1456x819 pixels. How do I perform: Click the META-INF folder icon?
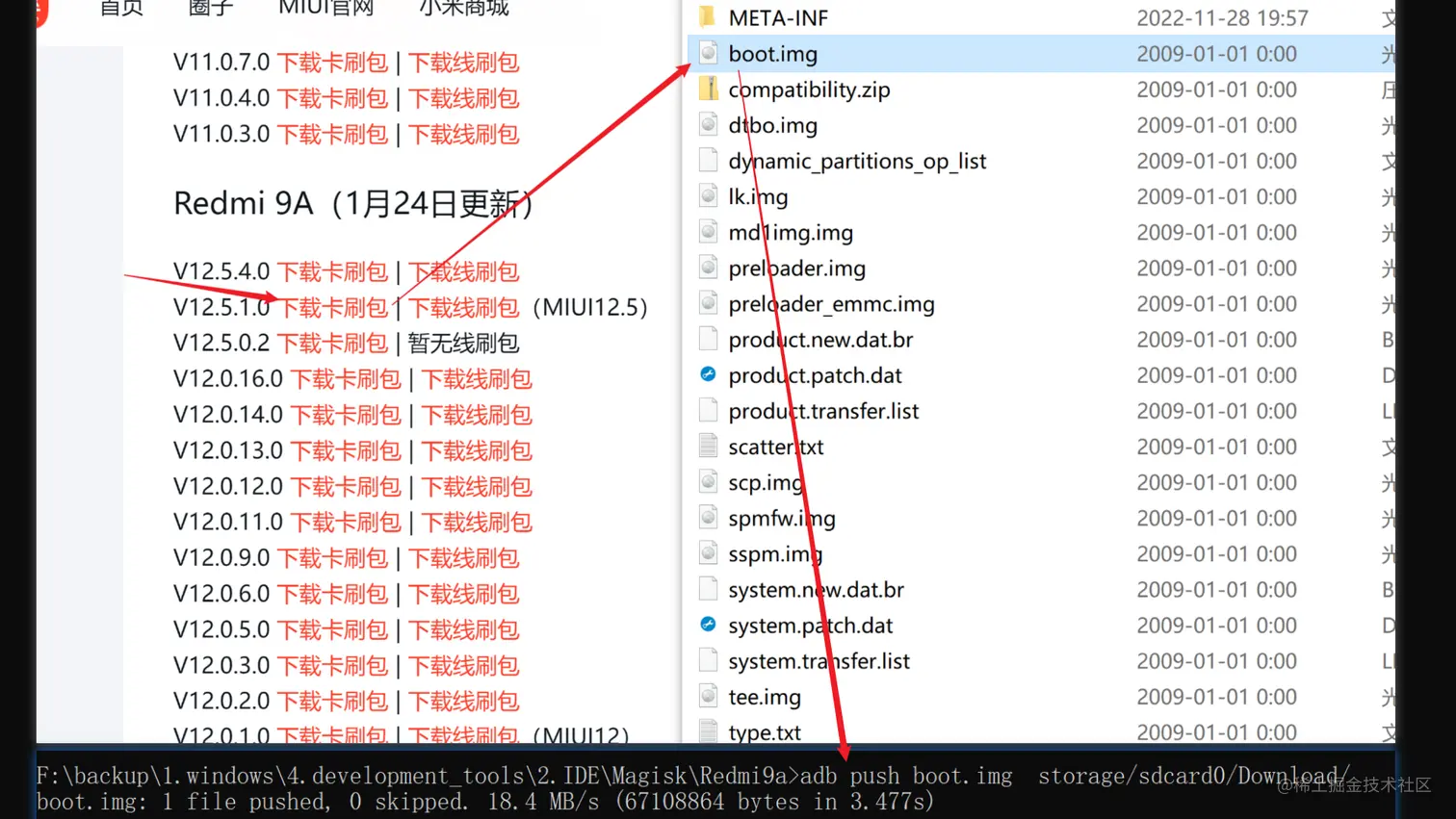coord(708,17)
